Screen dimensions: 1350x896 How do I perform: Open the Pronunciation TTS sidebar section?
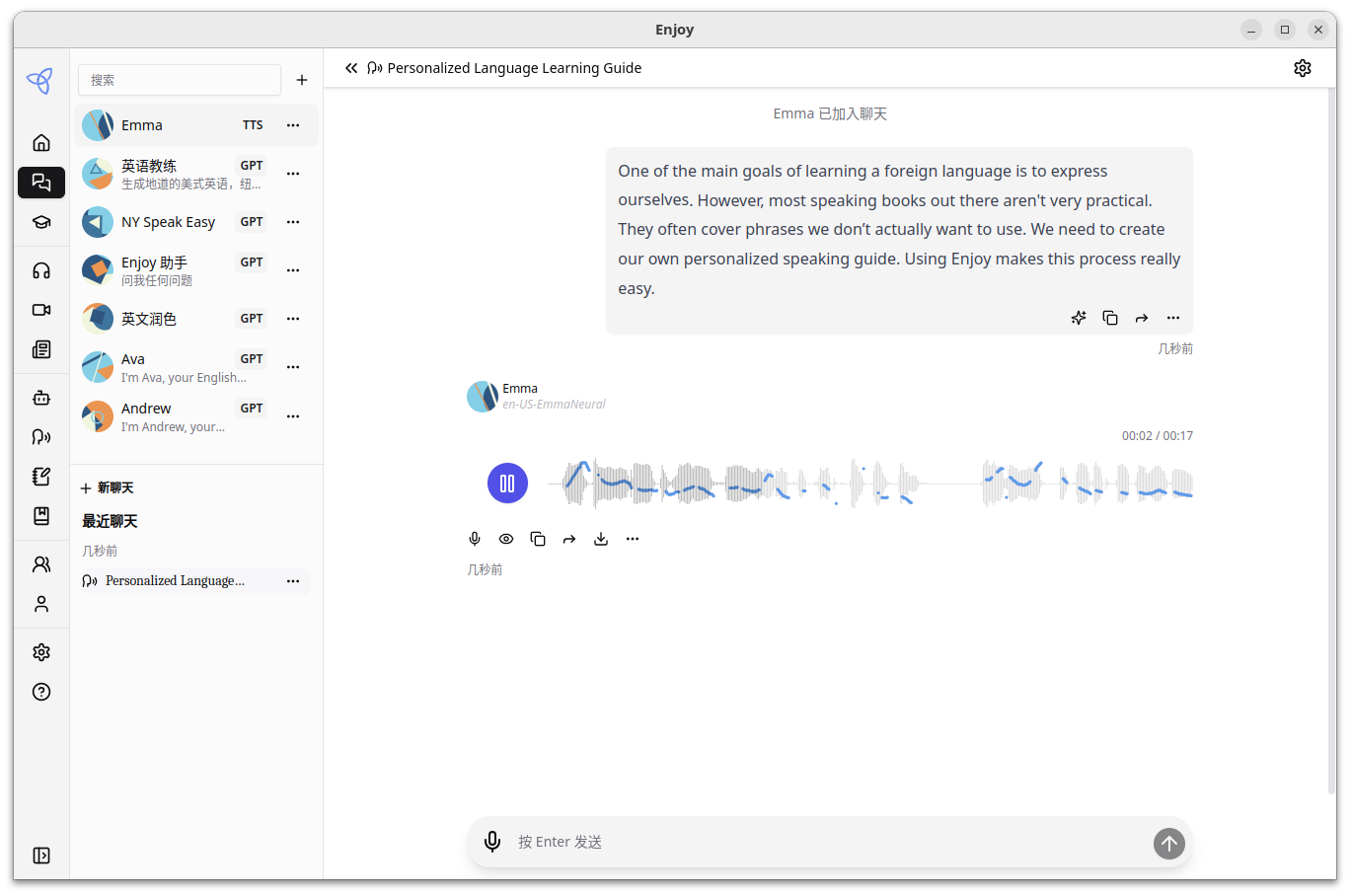[x=40, y=436]
